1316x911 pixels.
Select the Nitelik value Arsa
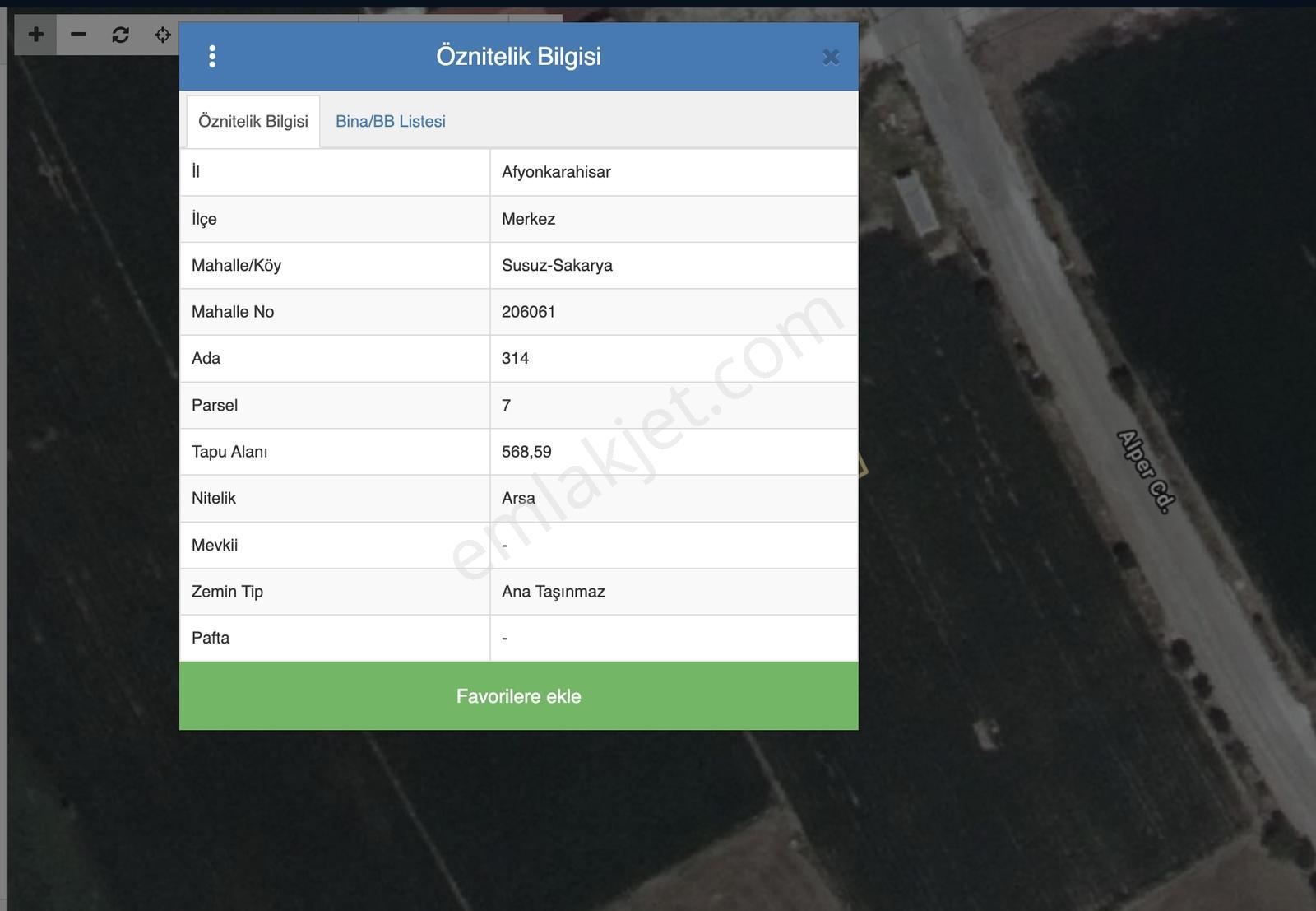tap(674, 498)
